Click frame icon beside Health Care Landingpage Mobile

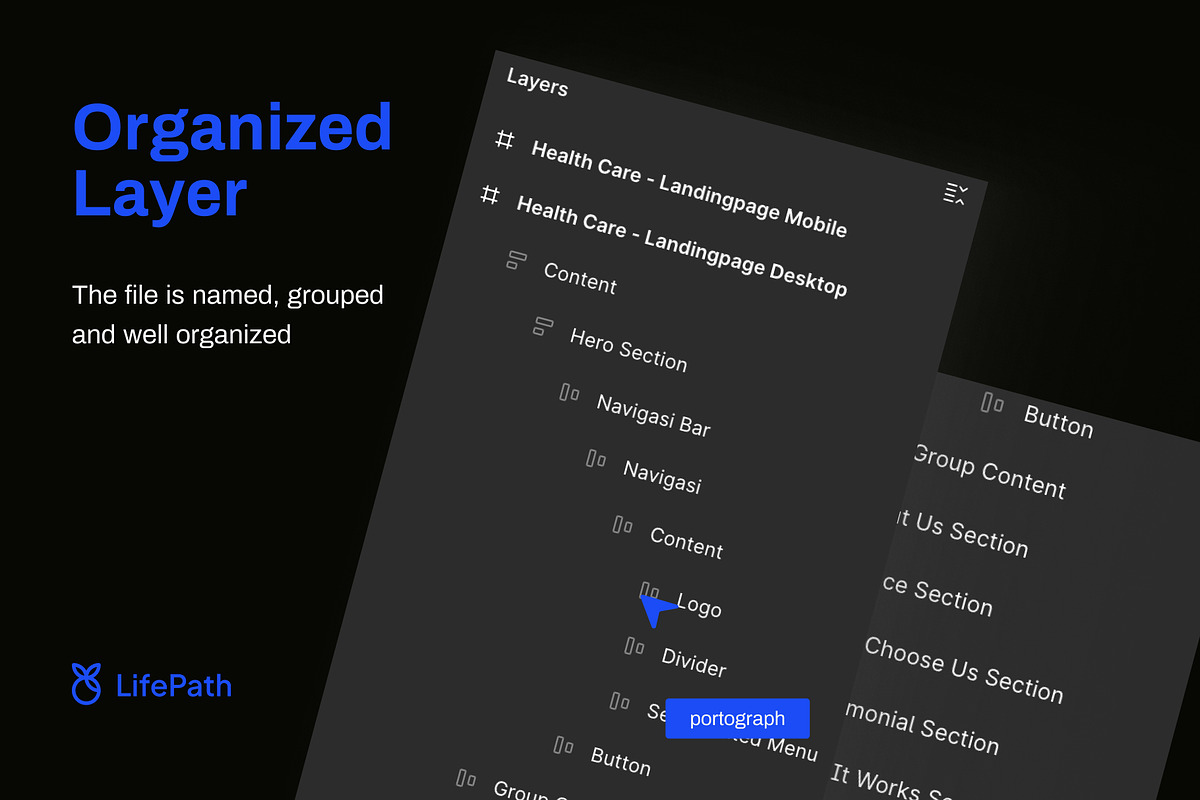tap(505, 140)
